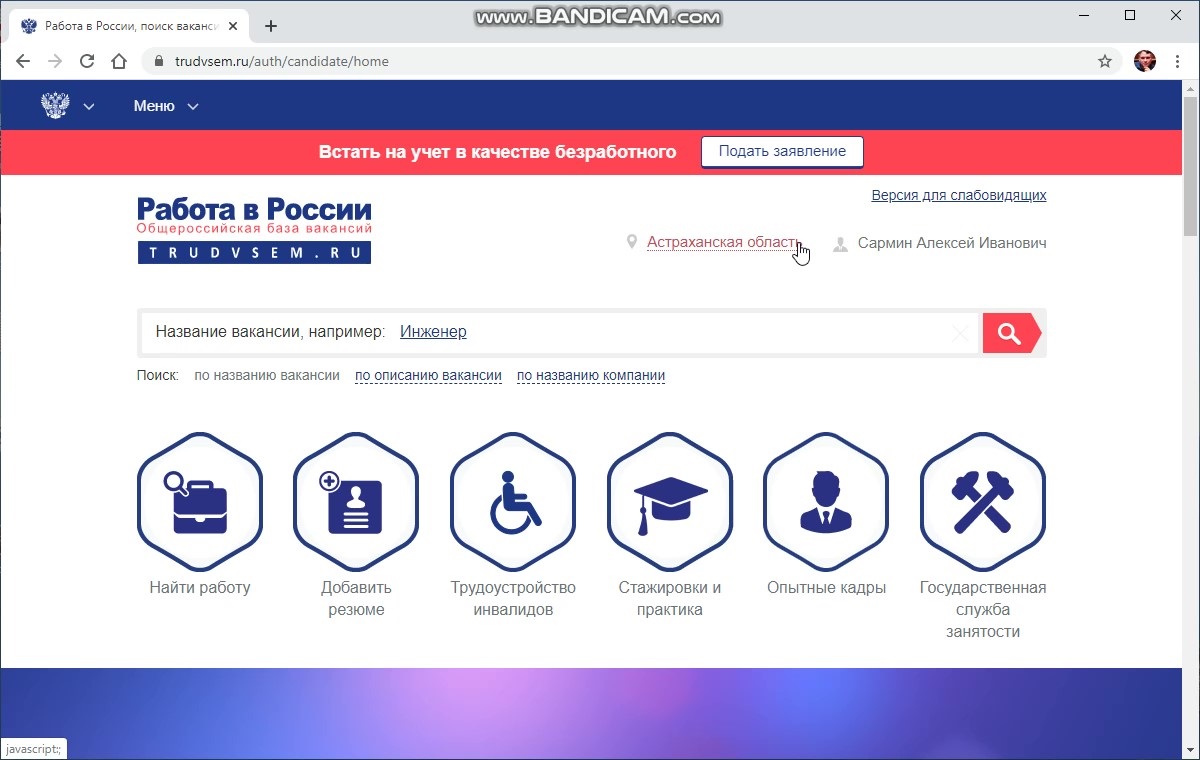View site info via the padlock icon
Image resolution: width=1200 pixels, height=760 pixels.
pos(158,61)
